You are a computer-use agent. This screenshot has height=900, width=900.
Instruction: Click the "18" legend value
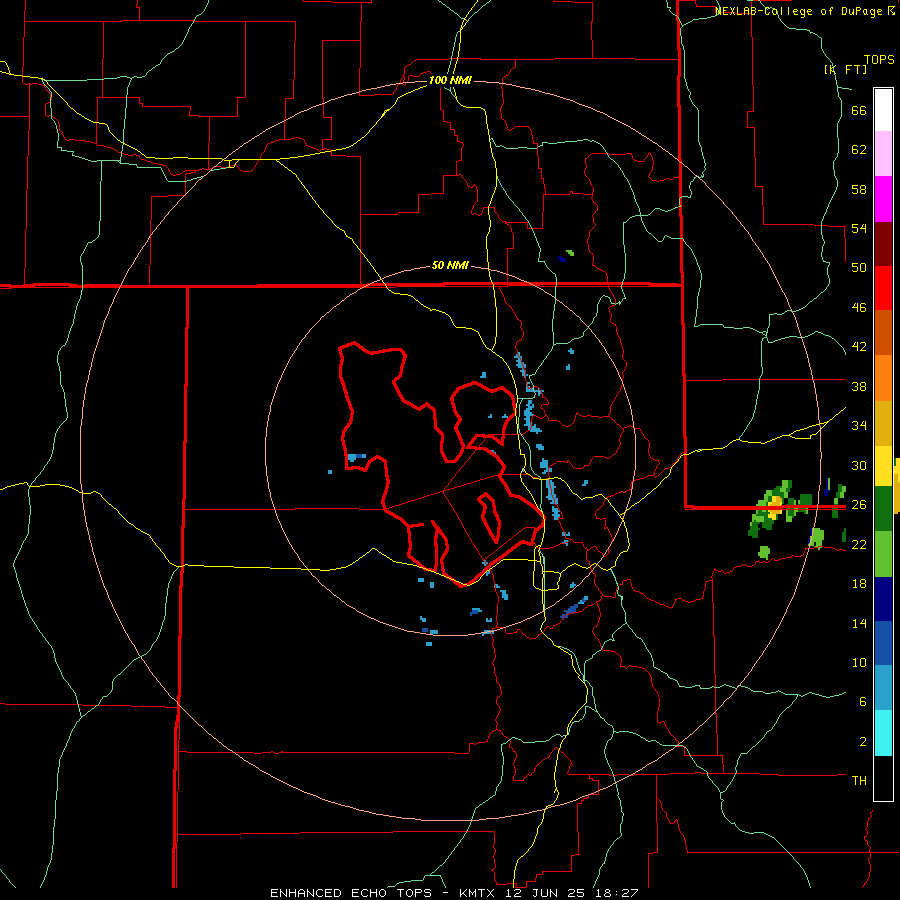(859, 584)
